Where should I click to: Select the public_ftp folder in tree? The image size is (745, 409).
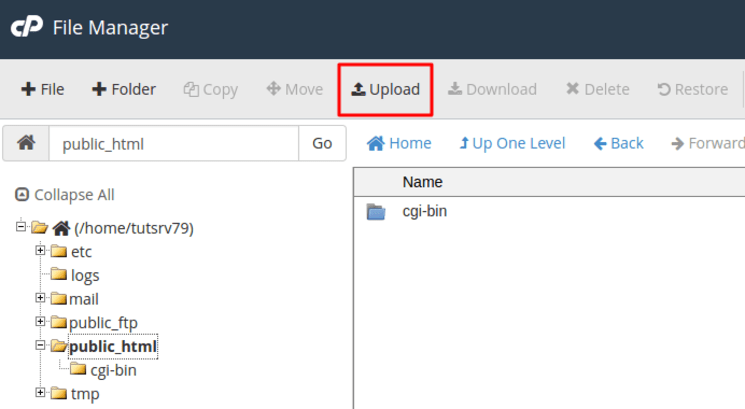point(104,323)
